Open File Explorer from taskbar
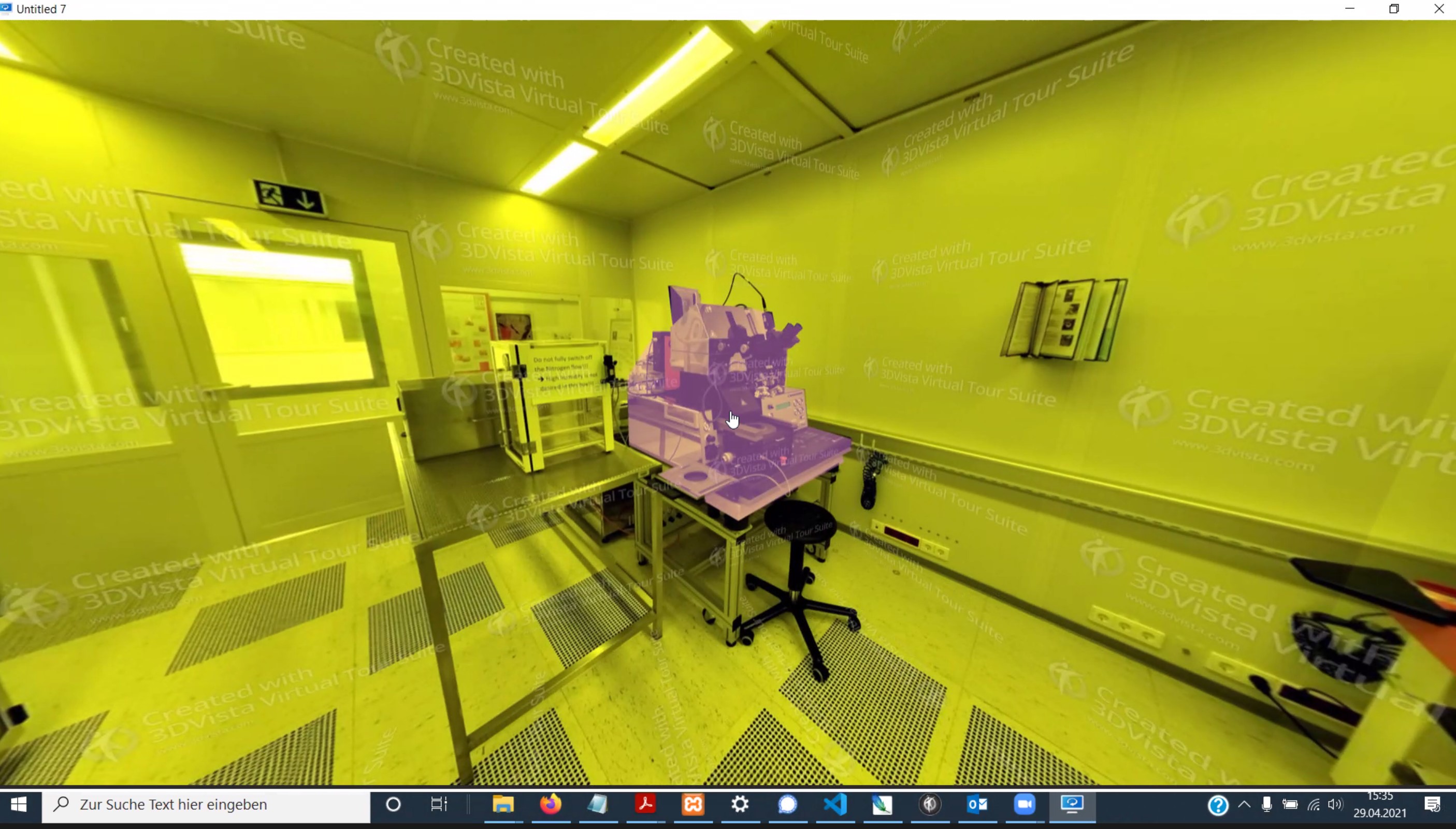 click(x=503, y=805)
